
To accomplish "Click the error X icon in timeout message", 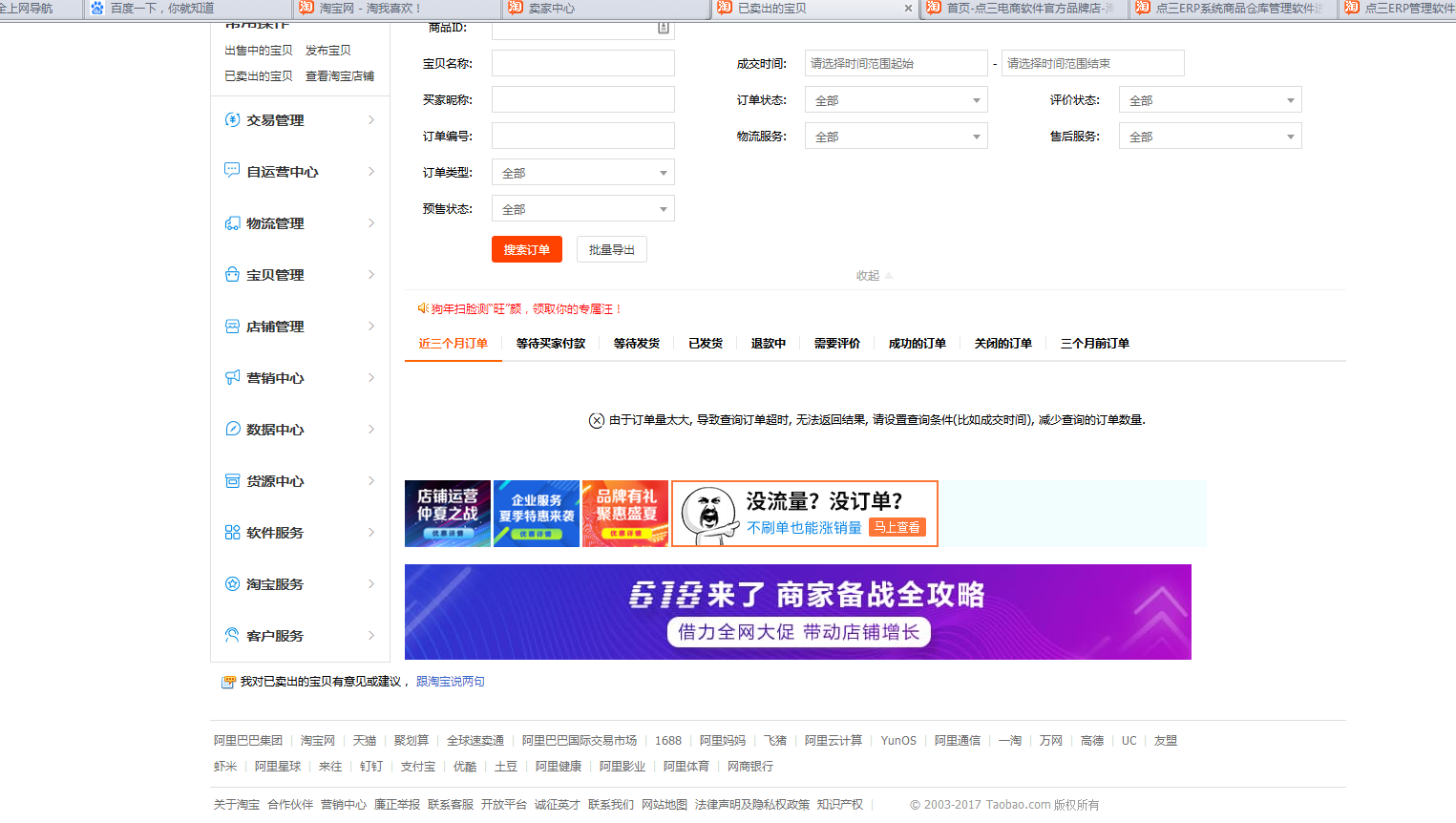I will click(x=597, y=420).
